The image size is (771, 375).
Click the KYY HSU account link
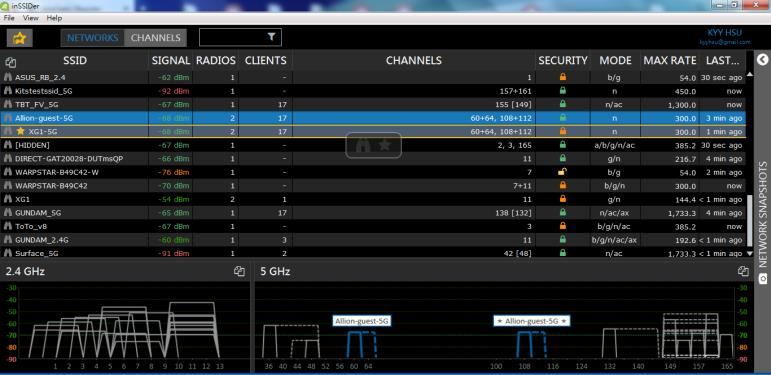point(725,33)
